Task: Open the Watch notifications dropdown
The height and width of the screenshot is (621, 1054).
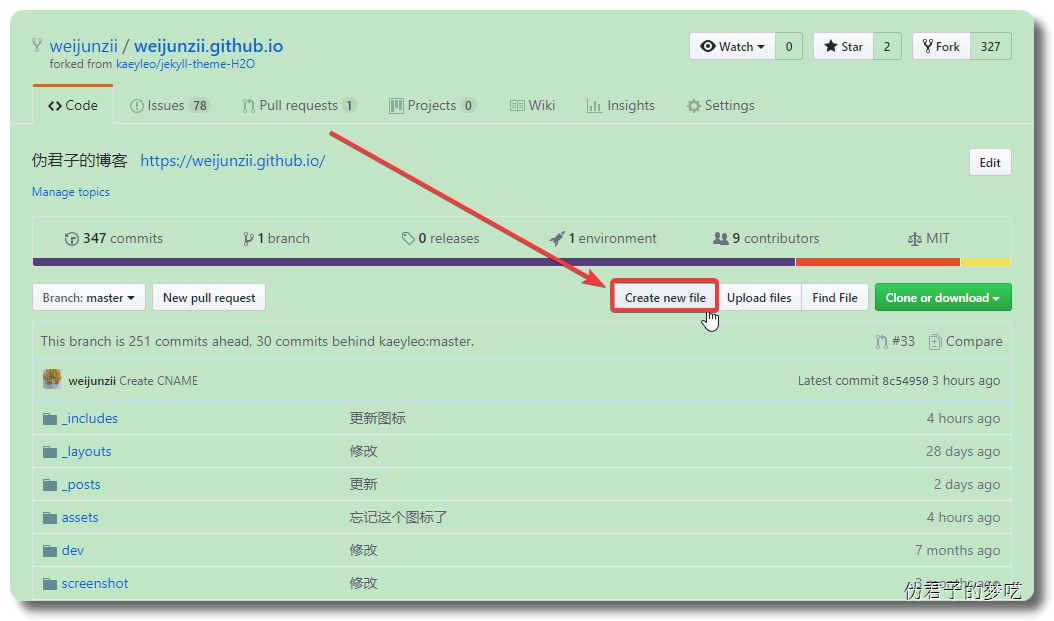Action: click(732, 46)
